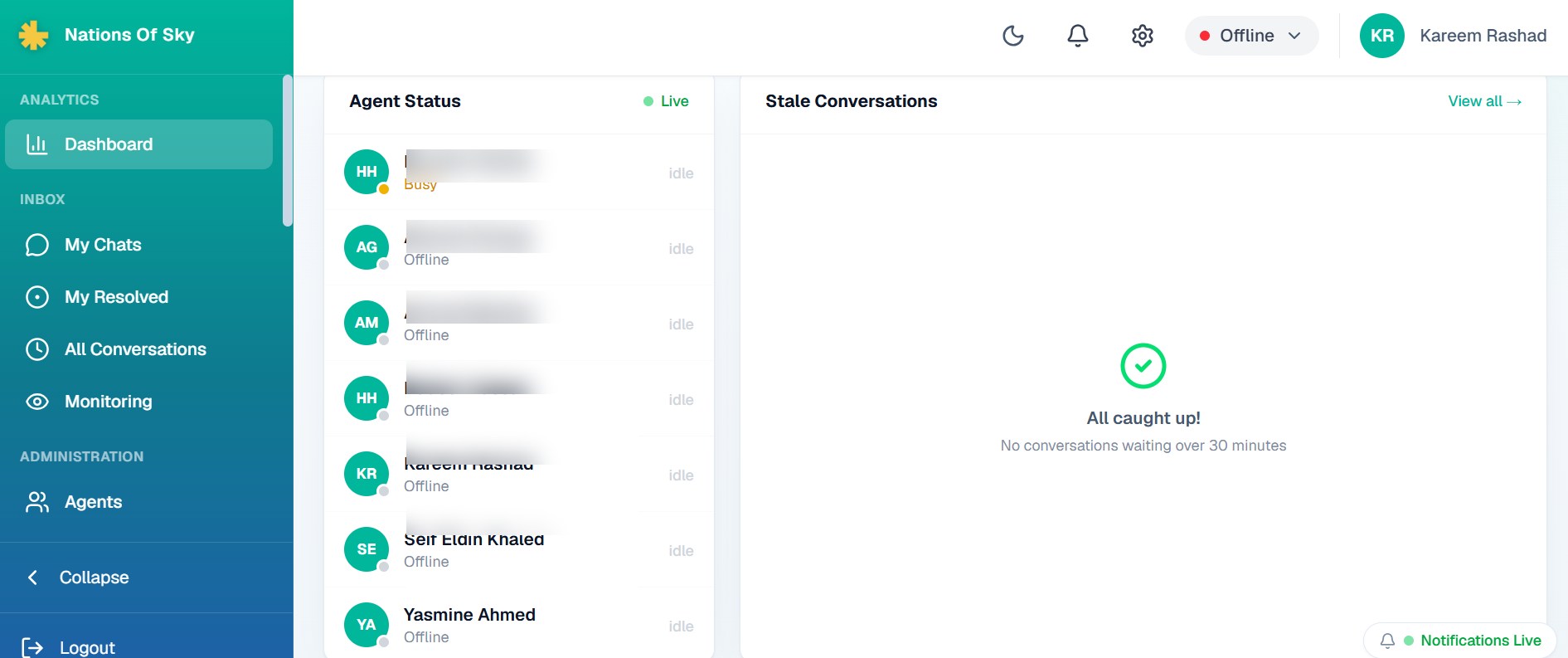Click the KR avatar in the top bar
This screenshot has height=658, width=1568.
coord(1382,36)
